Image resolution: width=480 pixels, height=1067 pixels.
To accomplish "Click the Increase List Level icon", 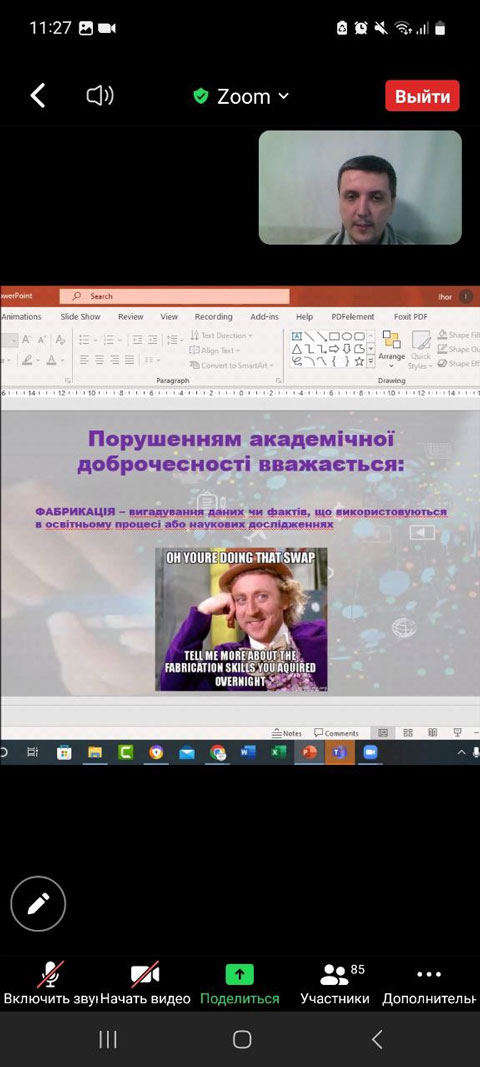I will (x=153, y=339).
